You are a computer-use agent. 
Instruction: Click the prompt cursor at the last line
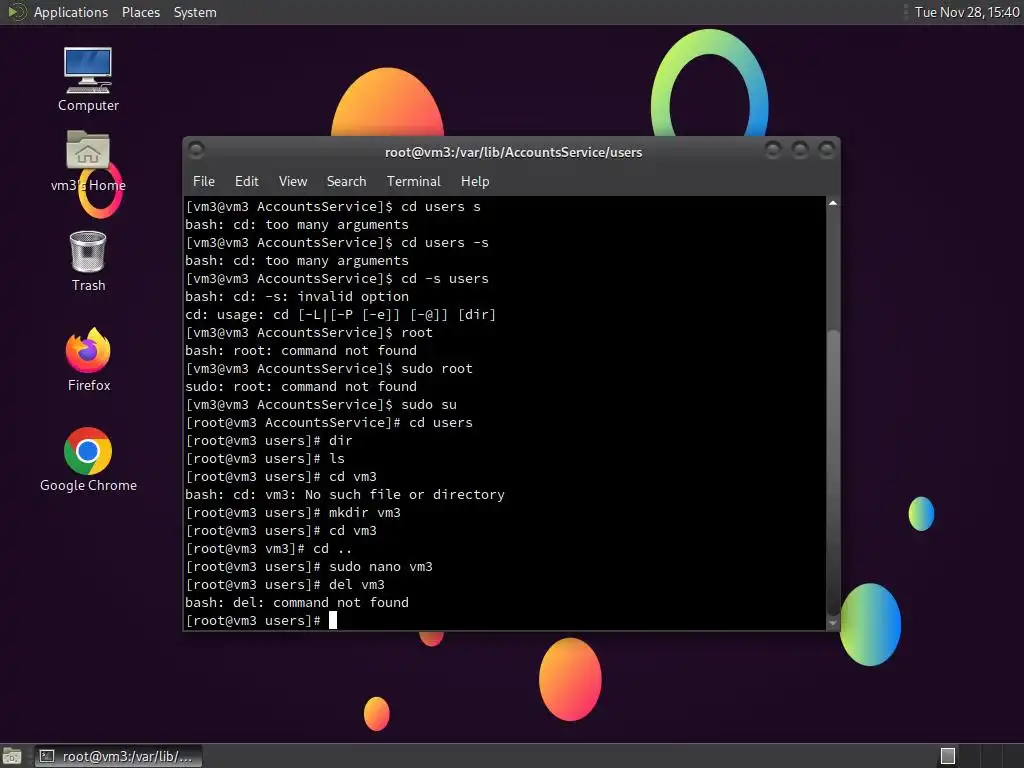click(333, 620)
